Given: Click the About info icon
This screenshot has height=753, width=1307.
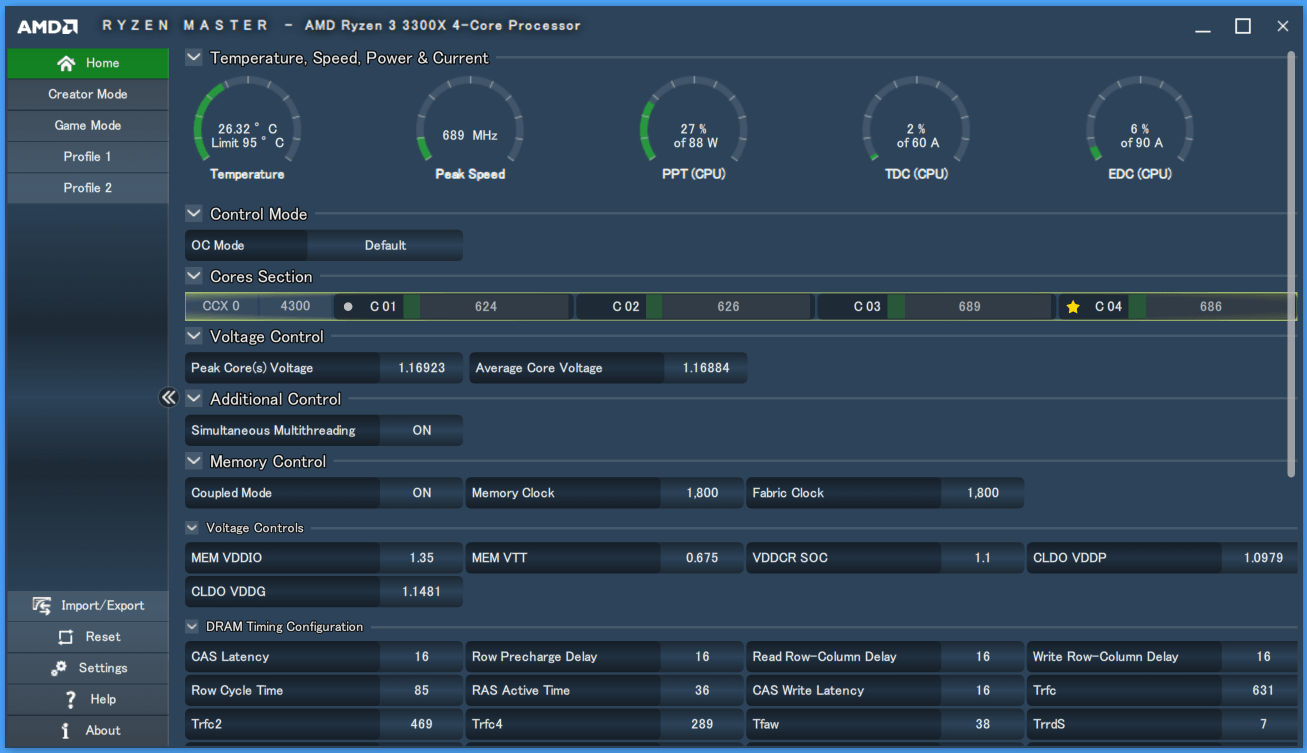Looking at the screenshot, I should [65, 730].
